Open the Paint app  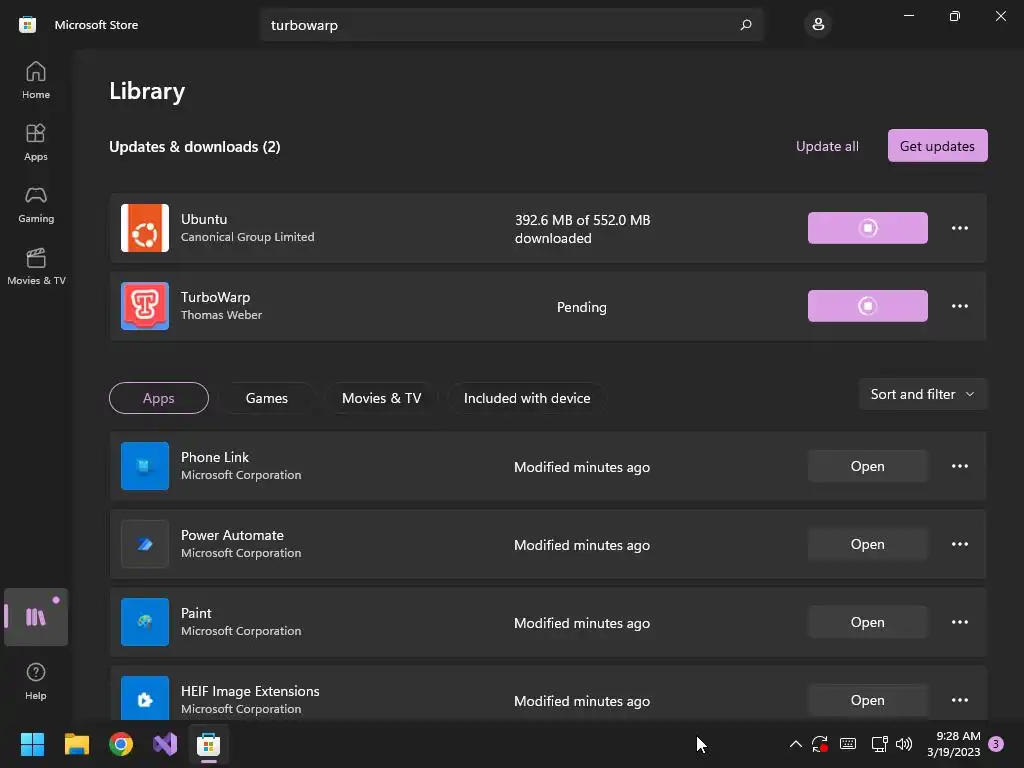coord(867,622)
